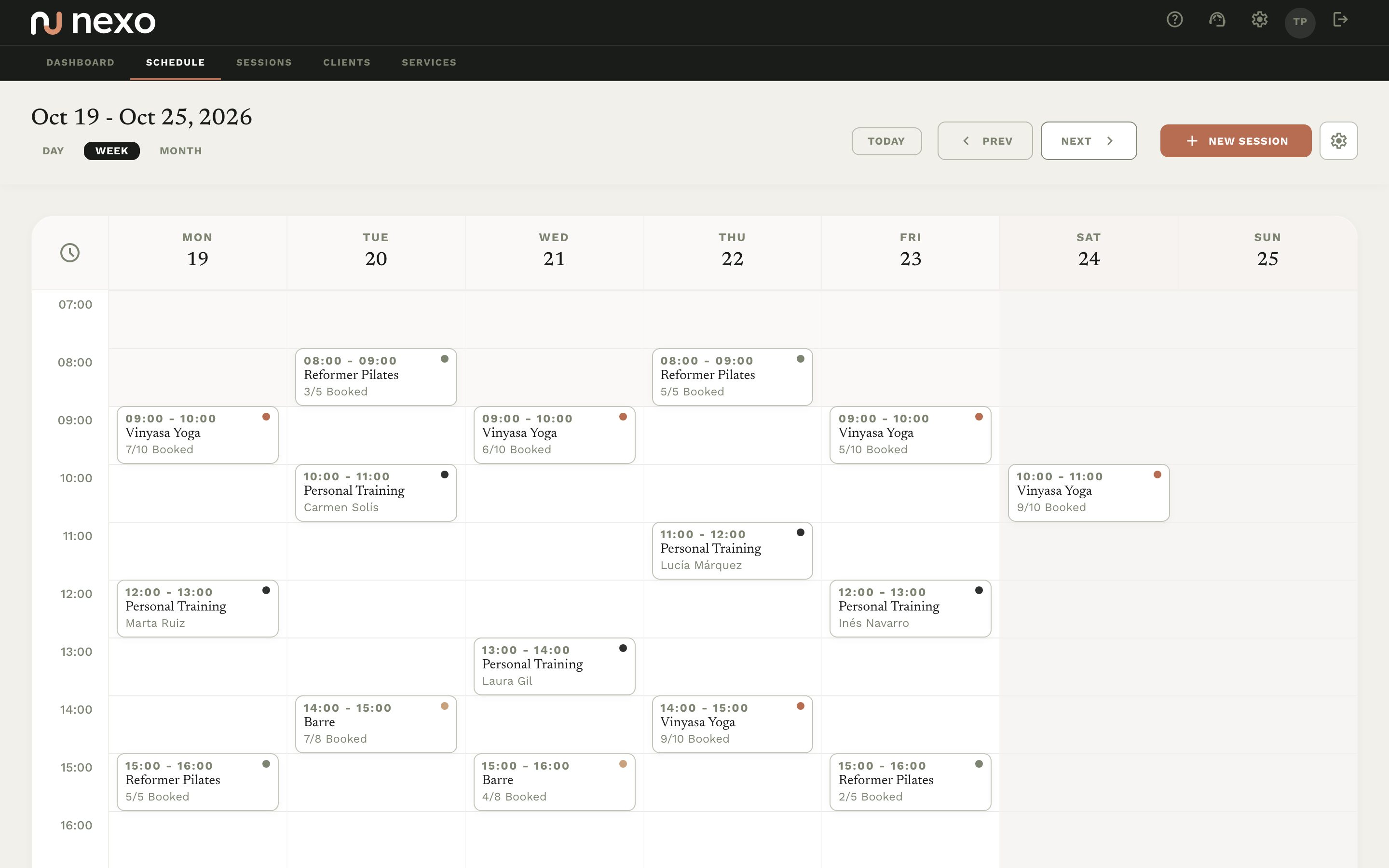Open Wednesday 15:00 Barre 4/8 session
The width and height of the screenshot is (1389, 868).
coord(555,782)
